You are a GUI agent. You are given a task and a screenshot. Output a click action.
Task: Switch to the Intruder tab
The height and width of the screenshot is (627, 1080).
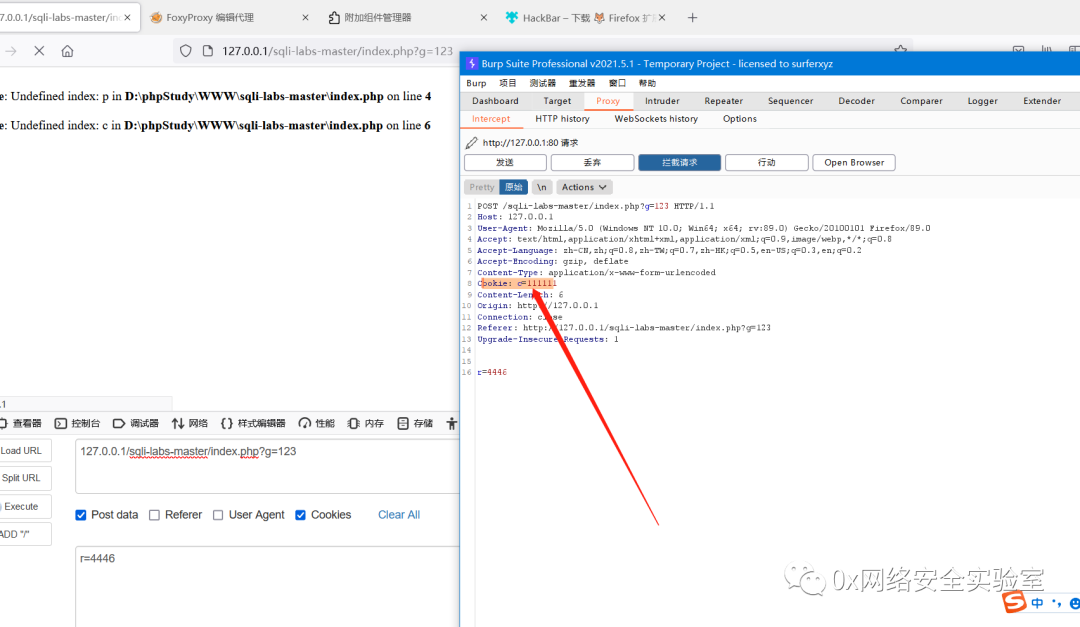pos(662,101)
